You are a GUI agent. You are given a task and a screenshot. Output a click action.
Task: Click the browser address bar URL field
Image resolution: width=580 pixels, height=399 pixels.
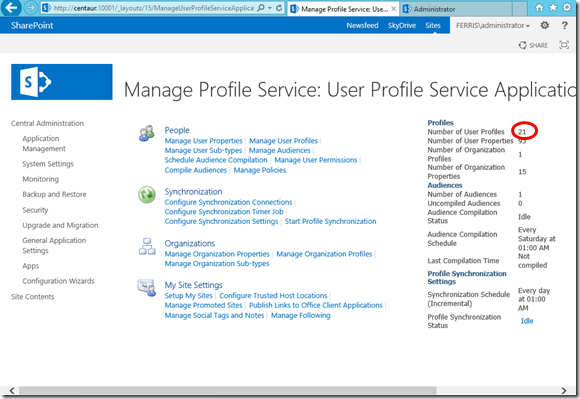(154, 8)
